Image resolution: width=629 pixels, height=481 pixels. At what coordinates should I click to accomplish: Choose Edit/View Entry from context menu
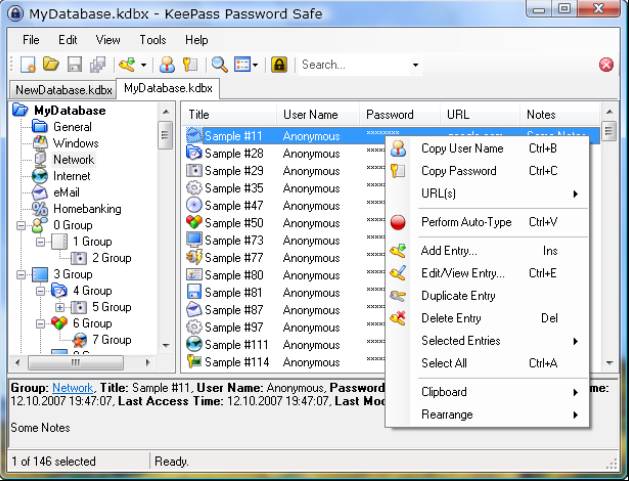487,274
